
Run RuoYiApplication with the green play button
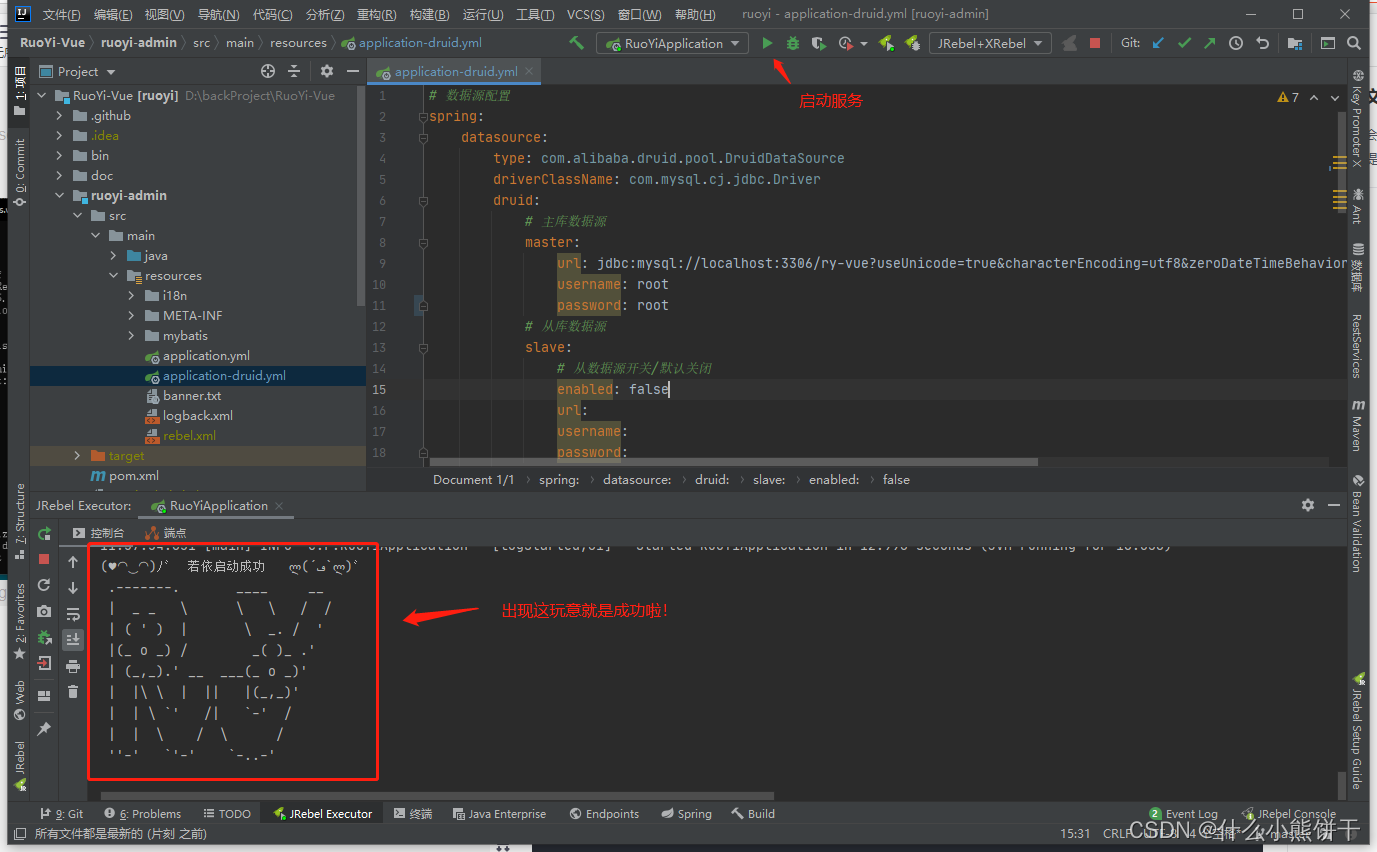[x=767, y=43]
